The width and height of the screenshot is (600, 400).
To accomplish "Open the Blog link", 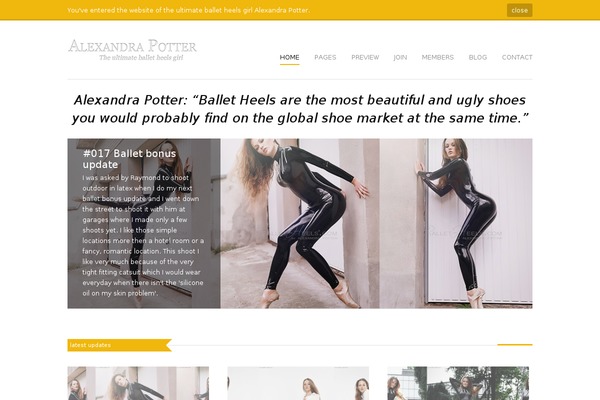I will (478, 57).
